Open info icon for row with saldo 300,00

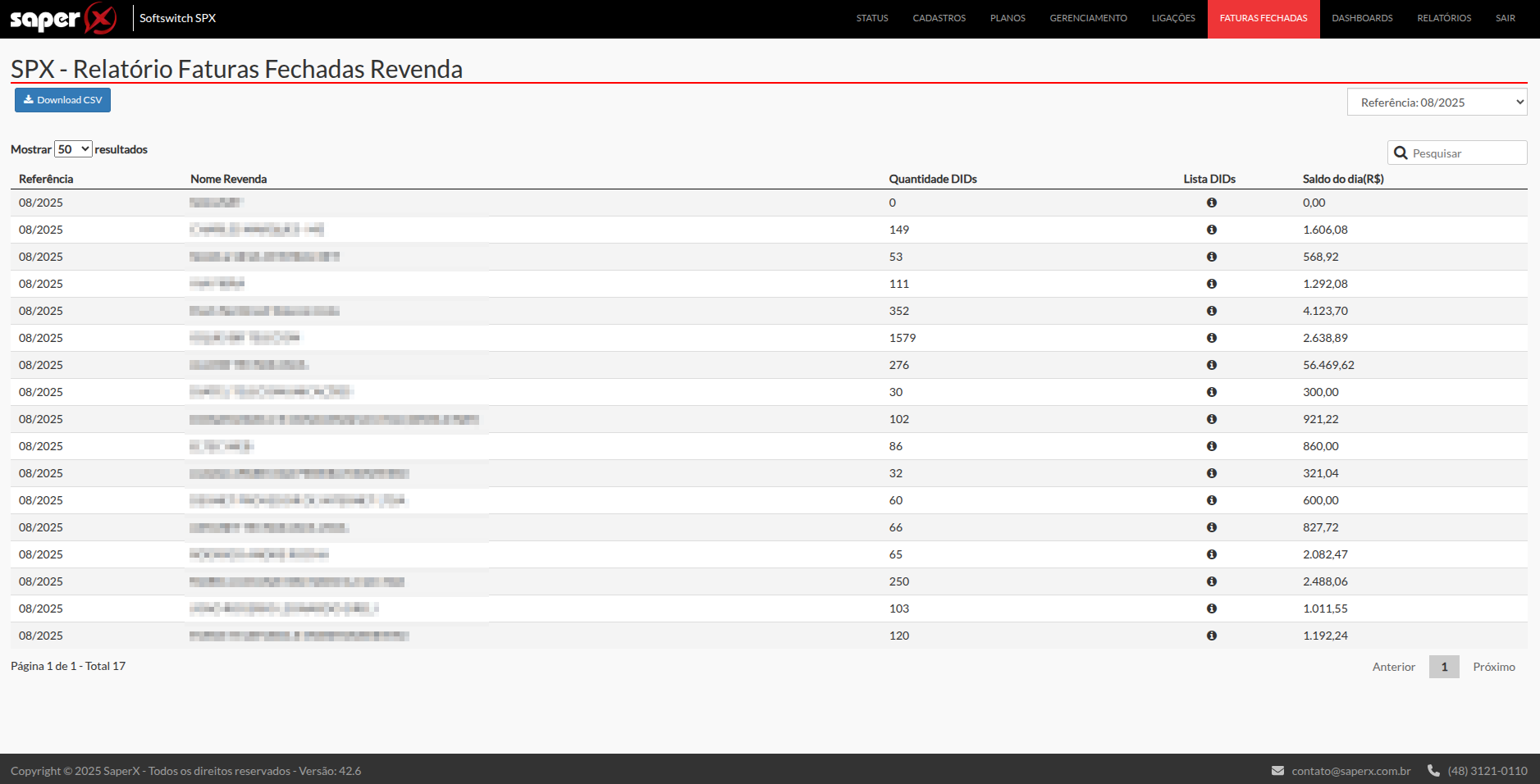[x=1211, y=392]
